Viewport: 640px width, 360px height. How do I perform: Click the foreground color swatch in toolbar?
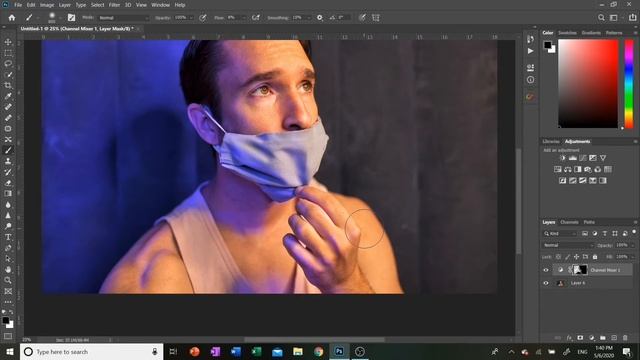[6, 321]
